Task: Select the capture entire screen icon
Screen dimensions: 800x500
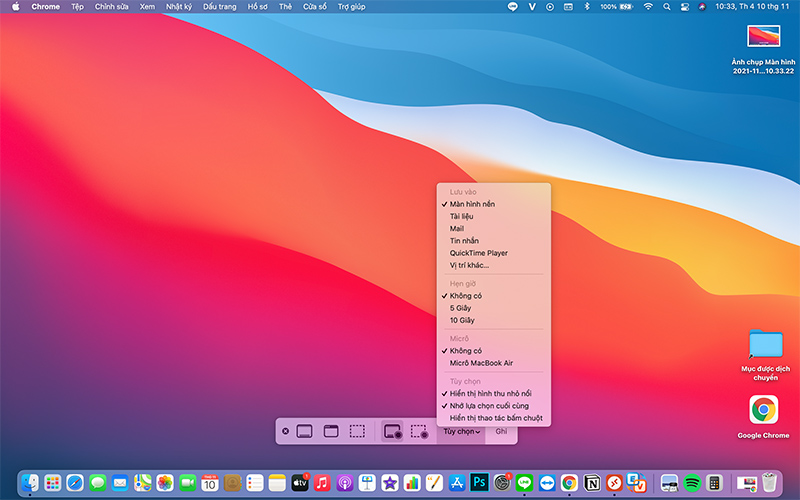Action: 306,432
